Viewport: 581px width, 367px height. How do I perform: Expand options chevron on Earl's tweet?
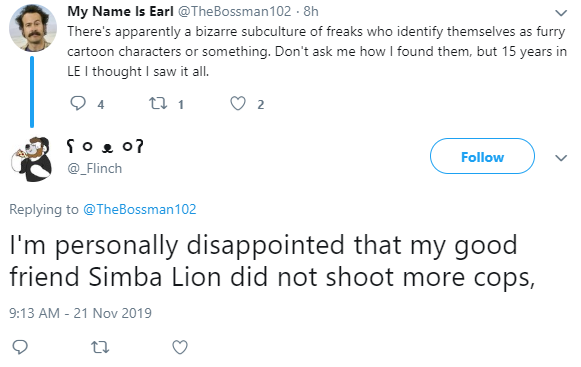point(561,13)
